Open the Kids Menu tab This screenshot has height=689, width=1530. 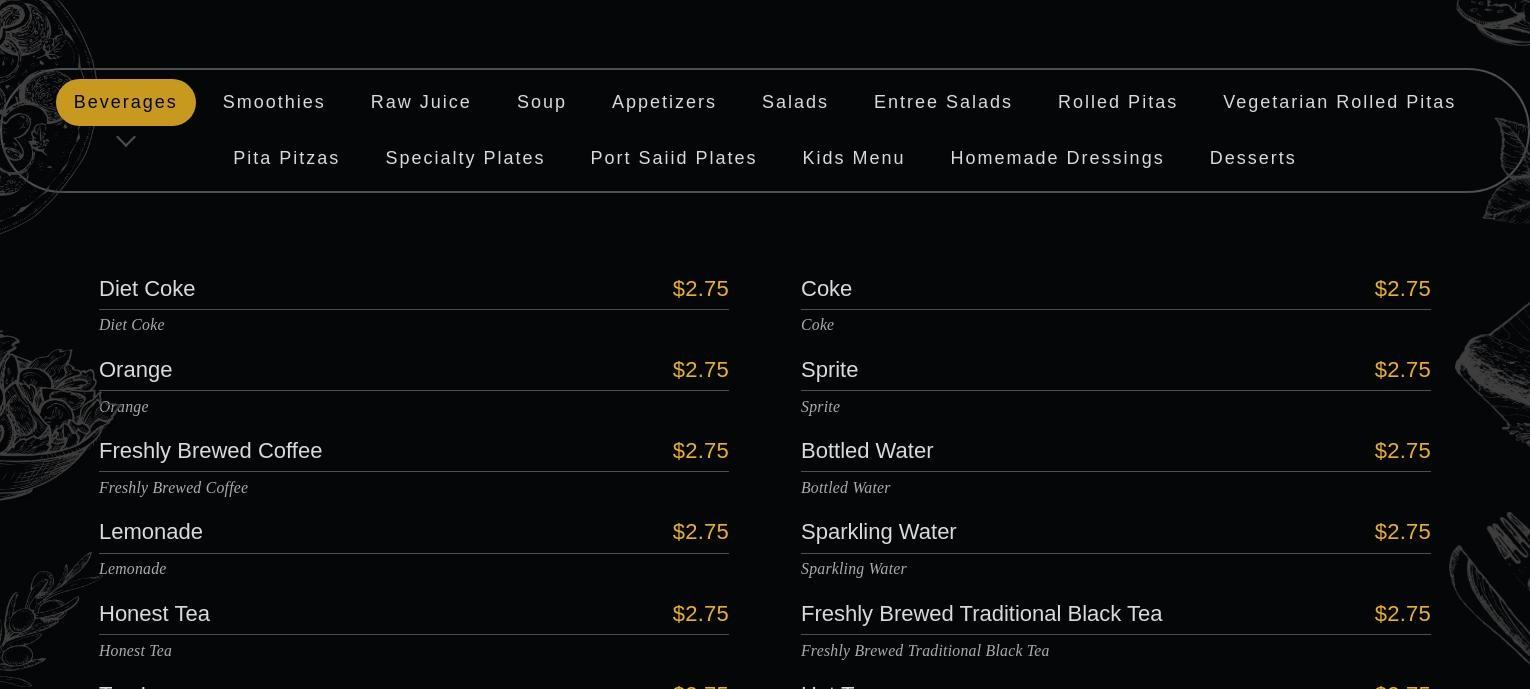[x=854, y=158]
